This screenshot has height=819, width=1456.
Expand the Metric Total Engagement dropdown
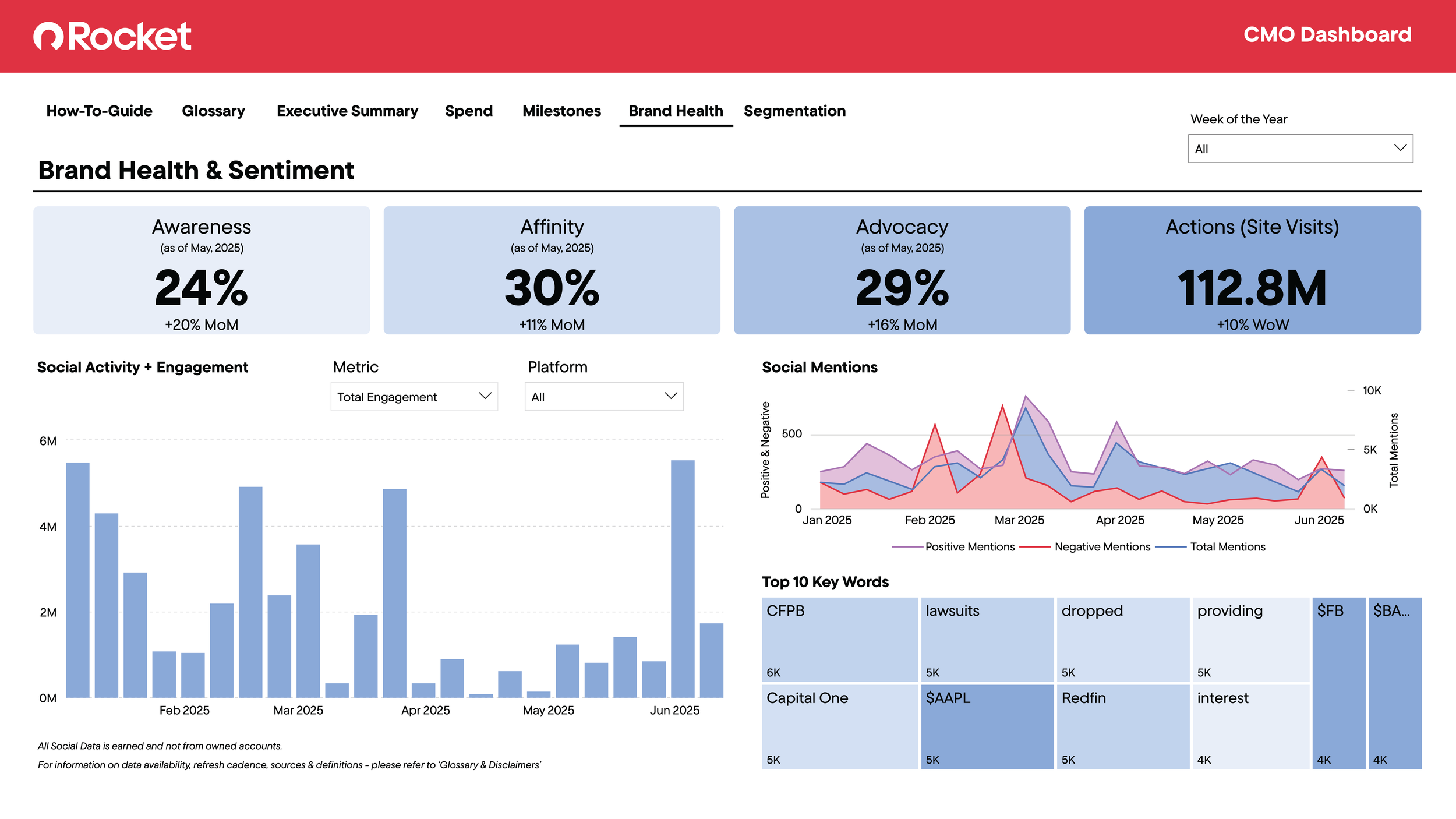point(414,397)
